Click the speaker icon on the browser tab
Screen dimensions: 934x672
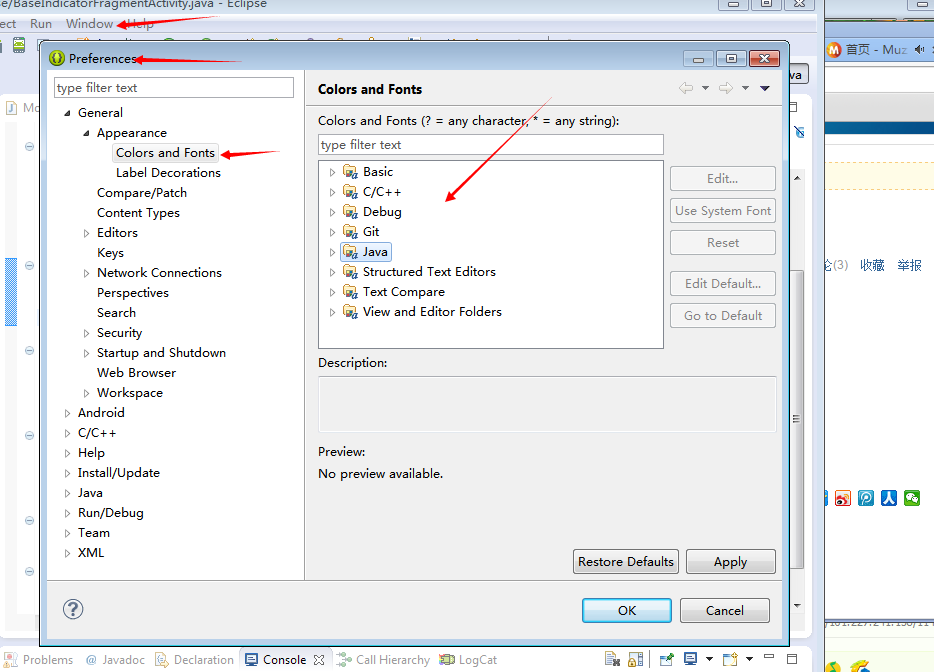920,49
